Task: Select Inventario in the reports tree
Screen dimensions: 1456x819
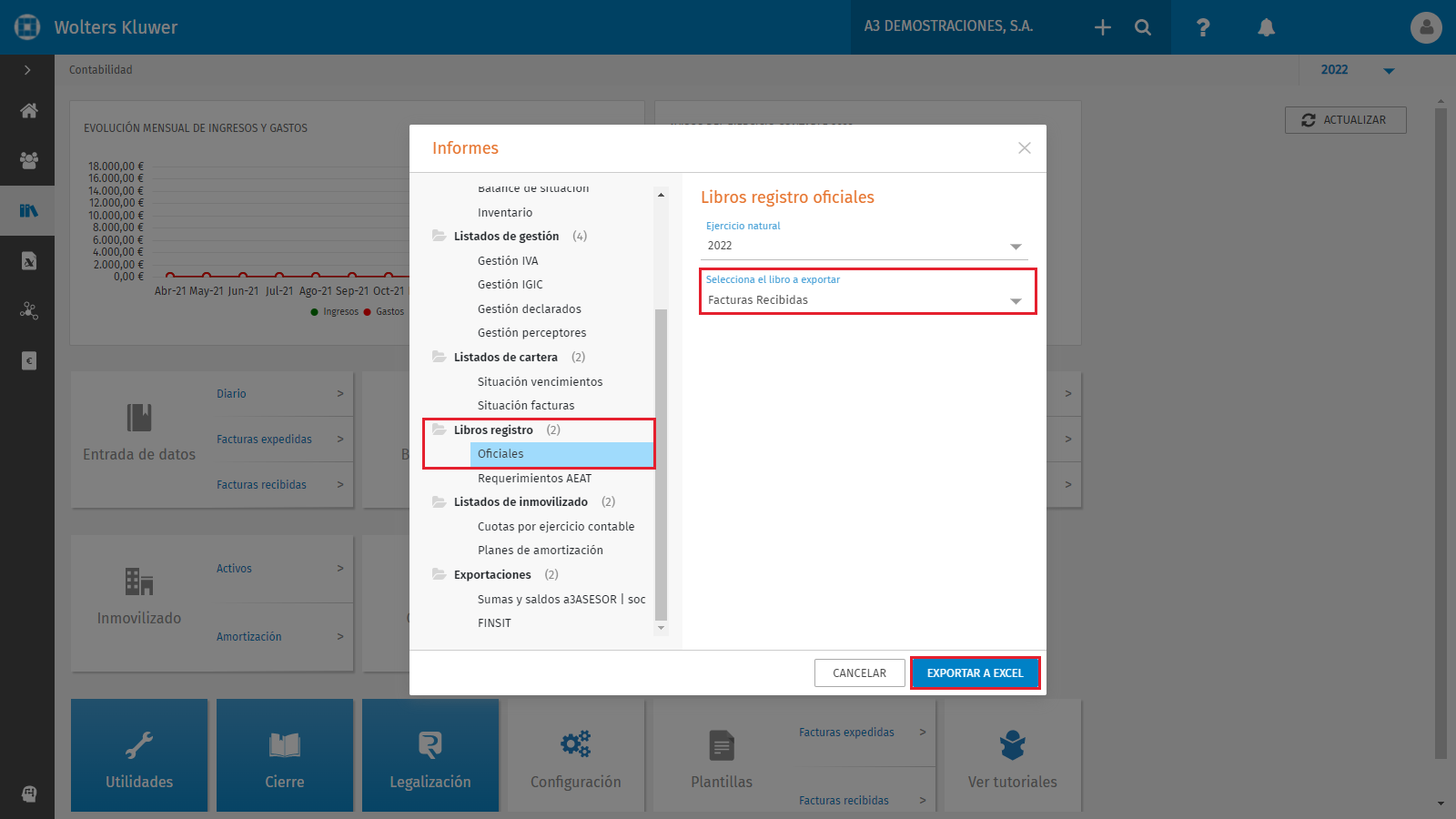Action: [x=505, y=212]
